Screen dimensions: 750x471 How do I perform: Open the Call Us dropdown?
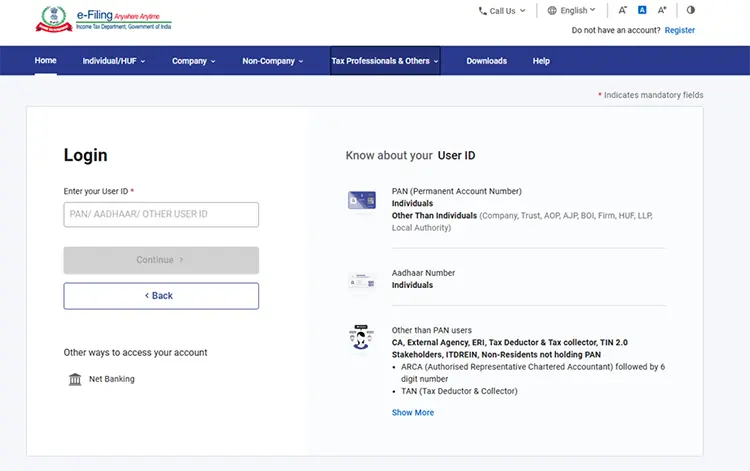[502, 11]
